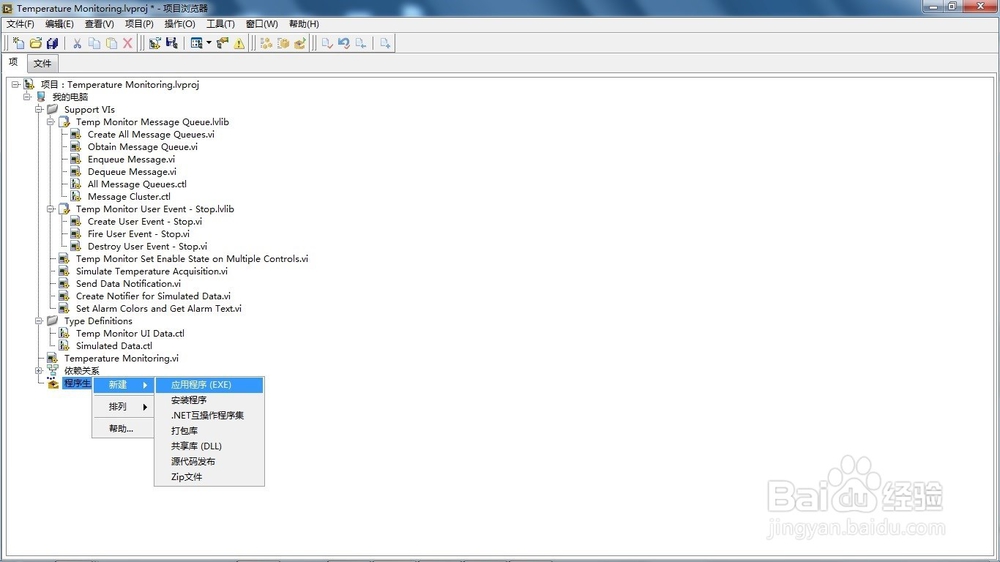Switch to the 文件 tab
This screenshot has width=1000, height=562.
(x=42, y=63)
